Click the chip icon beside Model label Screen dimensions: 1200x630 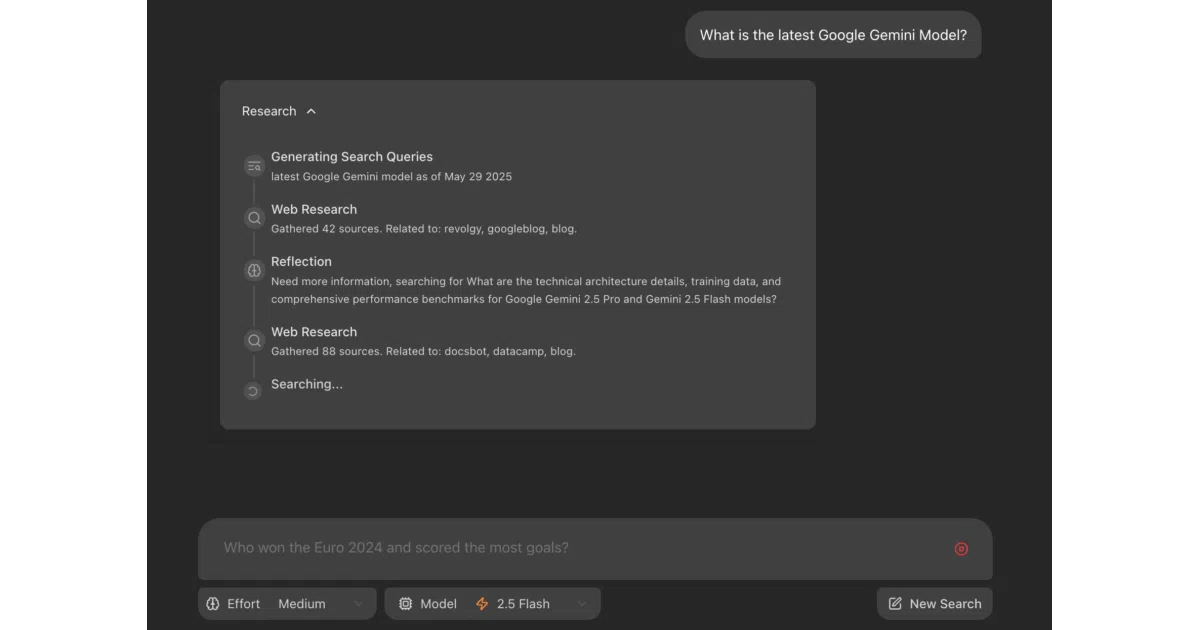pyautogui.click(x=405, y=604)
